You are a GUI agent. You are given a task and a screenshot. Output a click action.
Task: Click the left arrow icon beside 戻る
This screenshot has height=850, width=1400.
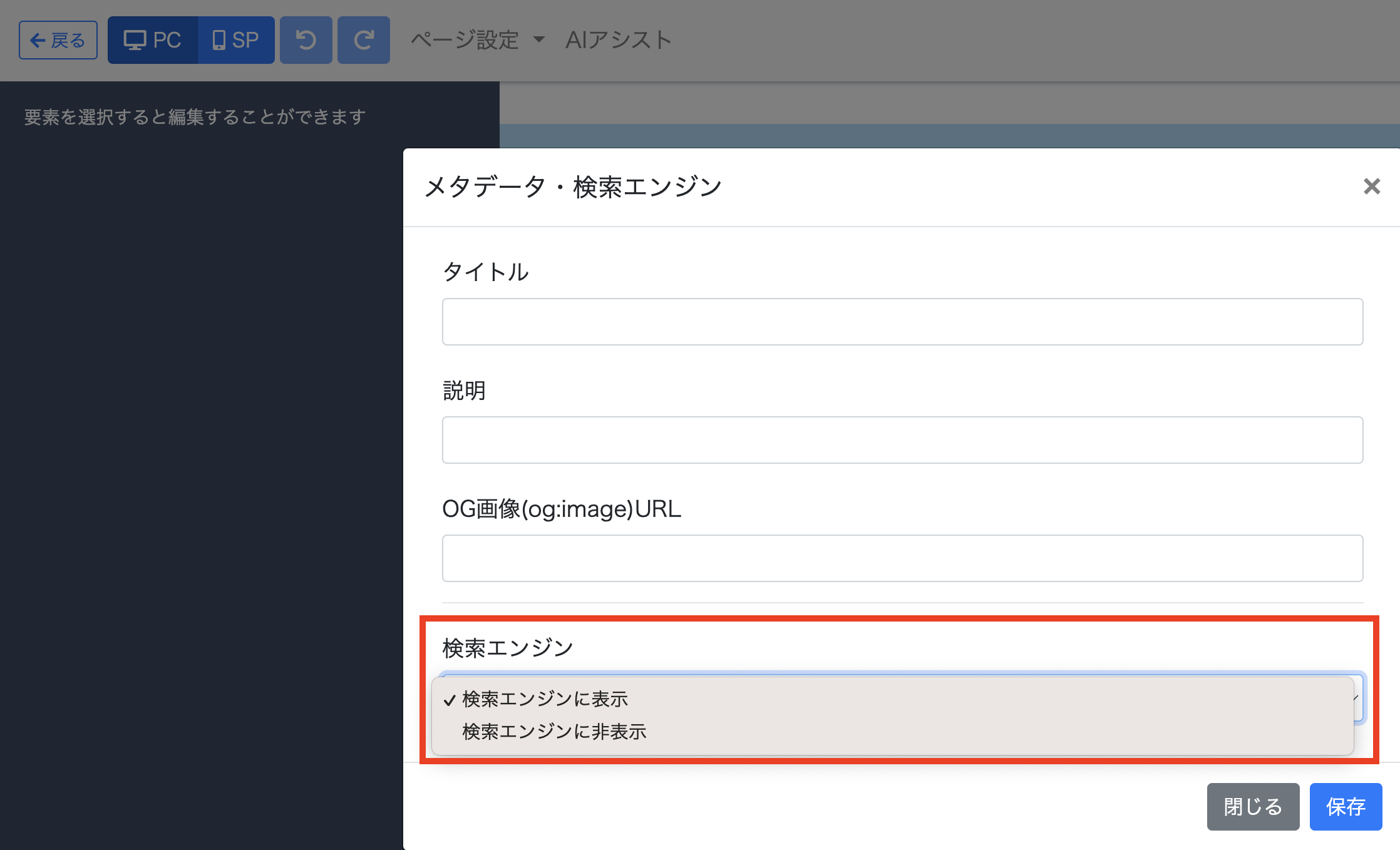pos(38,41)
